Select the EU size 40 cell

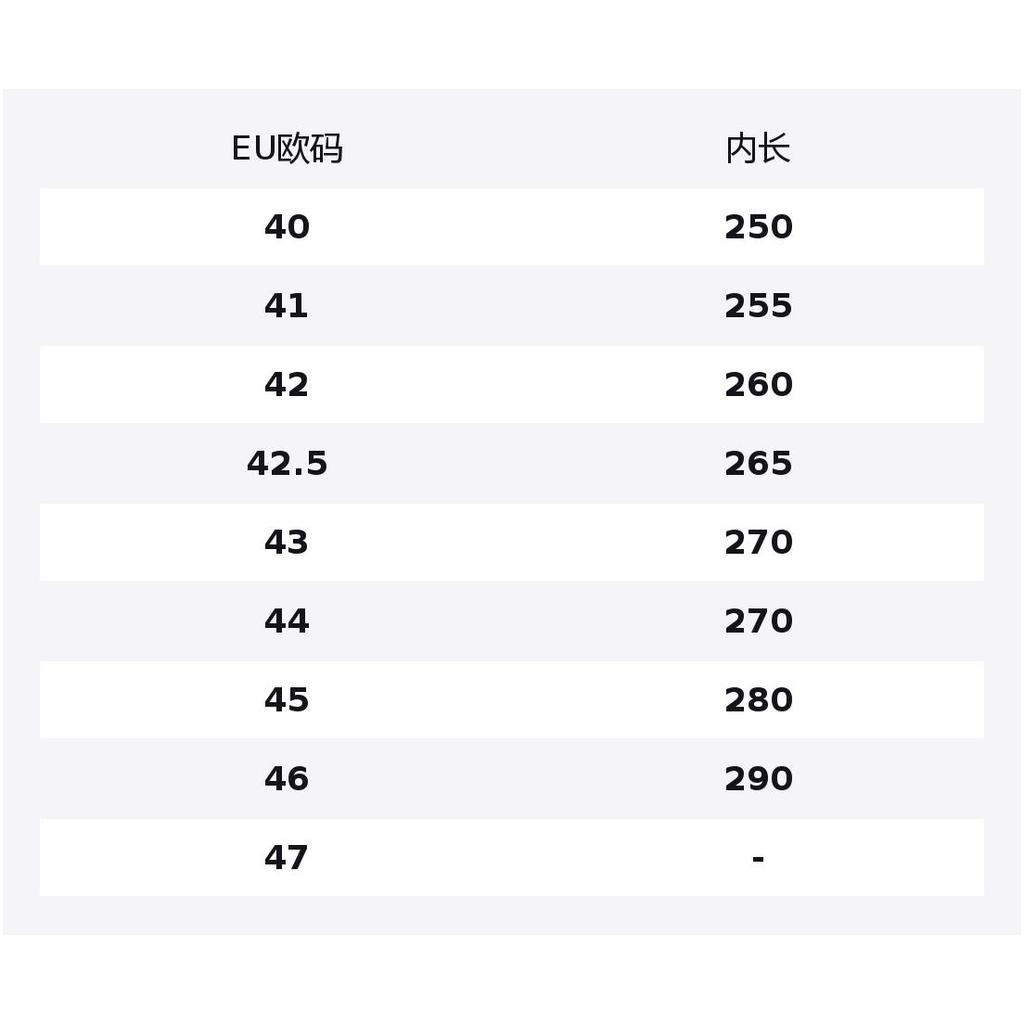[287, 227]
